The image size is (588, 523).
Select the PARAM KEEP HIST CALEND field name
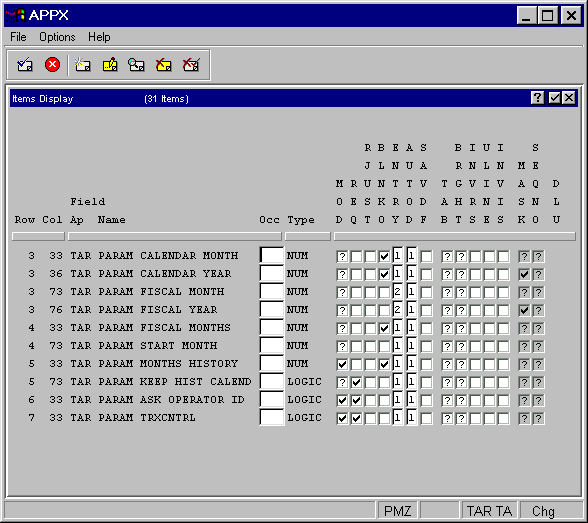pos(175,382)
